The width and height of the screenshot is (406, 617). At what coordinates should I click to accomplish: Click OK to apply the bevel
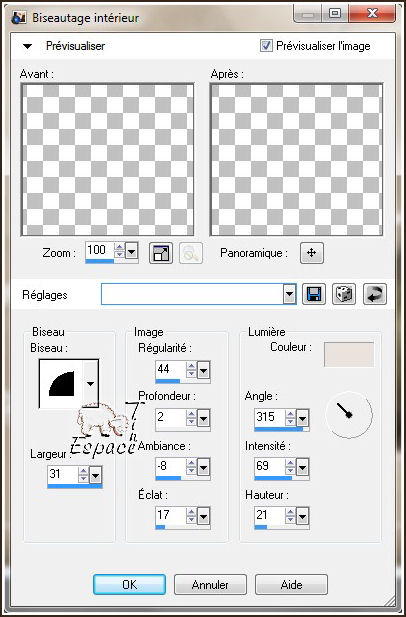129,584
